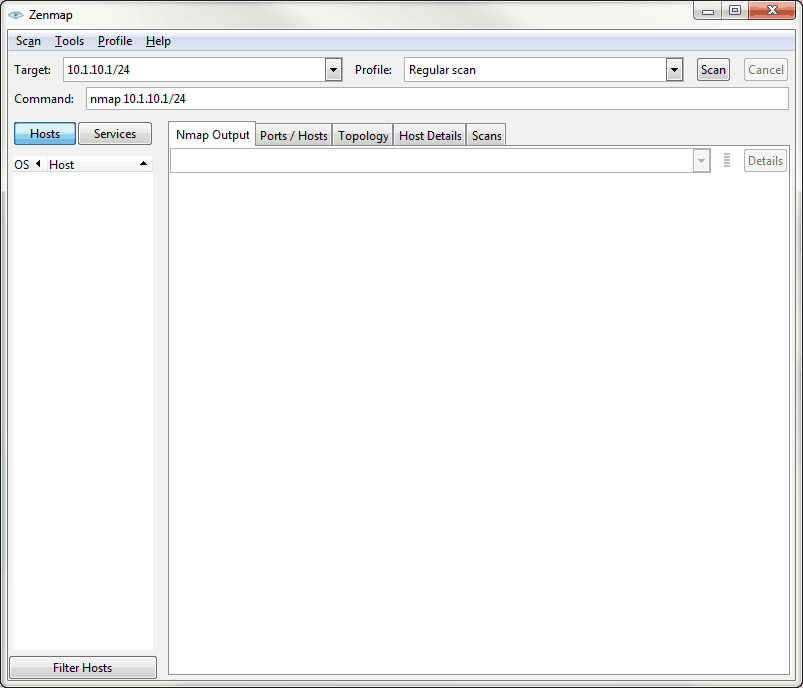Expand the Target dropdown arrow
This screenshot has width=803, height=688.
click(333, 70)
